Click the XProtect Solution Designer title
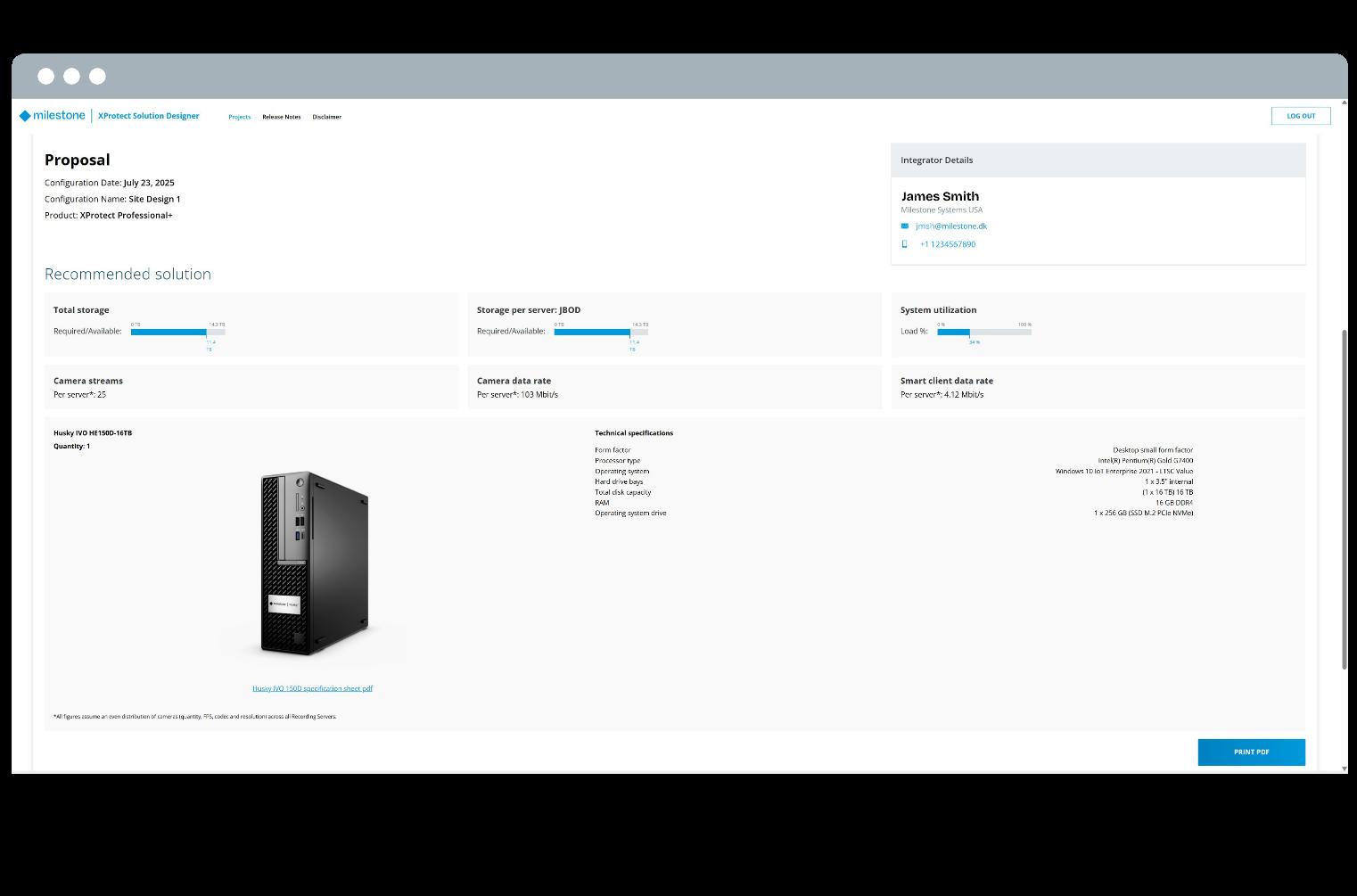1357x896 pixels. coord(148,116)
